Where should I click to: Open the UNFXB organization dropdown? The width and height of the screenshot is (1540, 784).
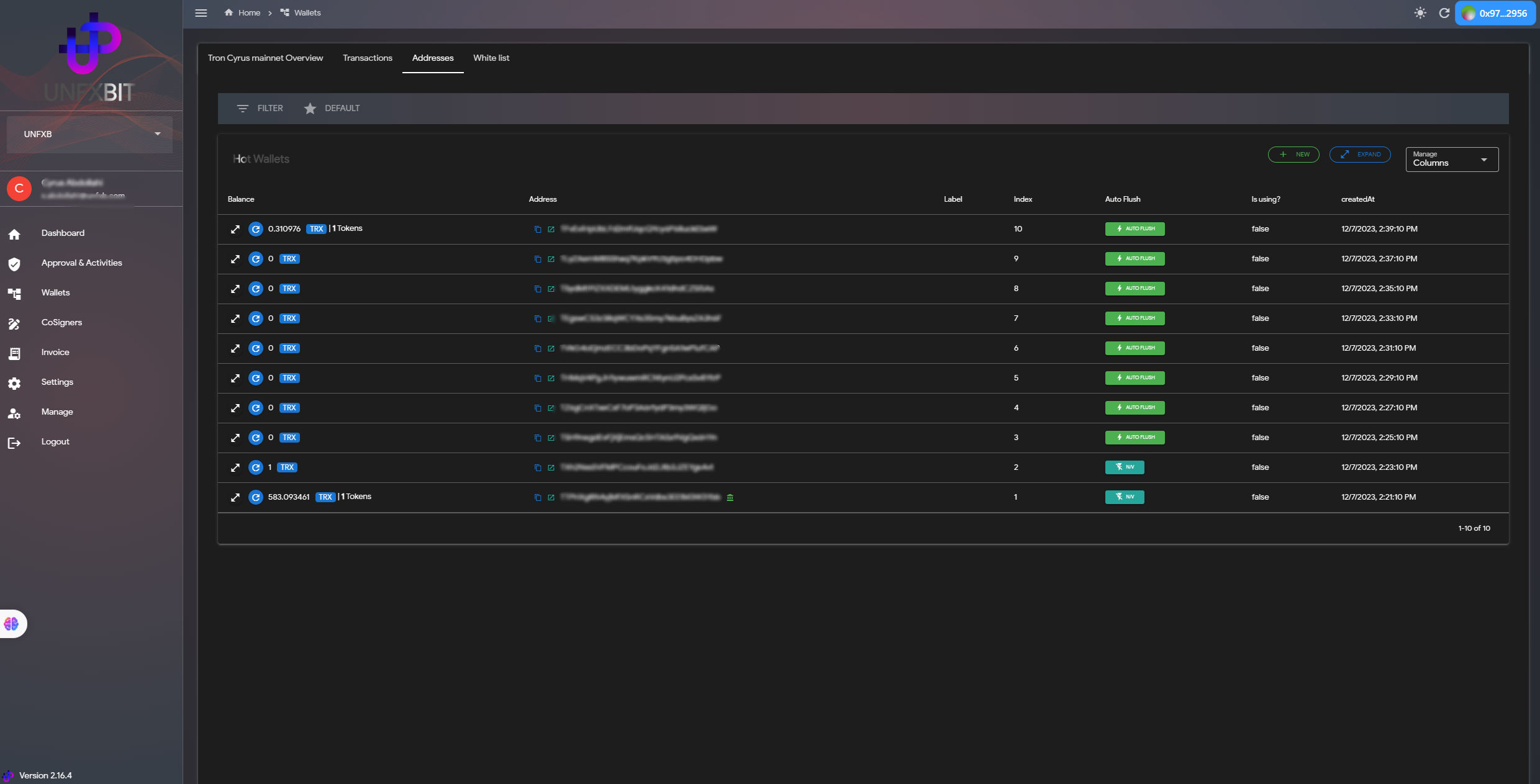pyautogui.click(x=90, y=134)
